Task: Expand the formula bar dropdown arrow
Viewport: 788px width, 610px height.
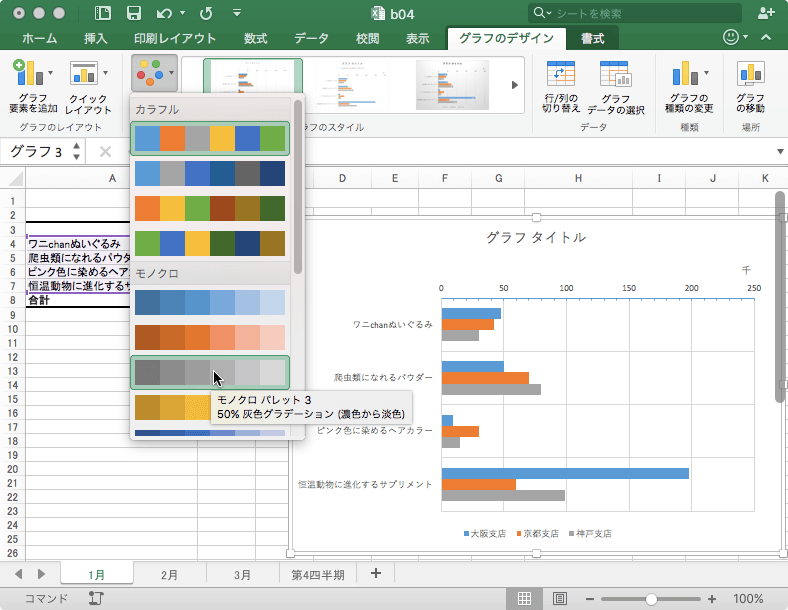Action: click(780, 151)
